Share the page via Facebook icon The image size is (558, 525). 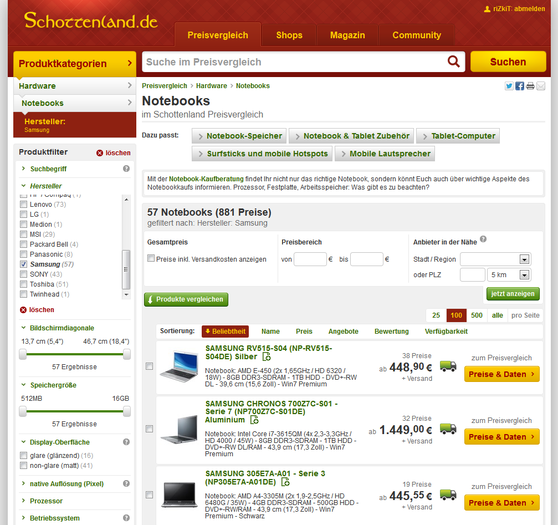click(520, 86)
